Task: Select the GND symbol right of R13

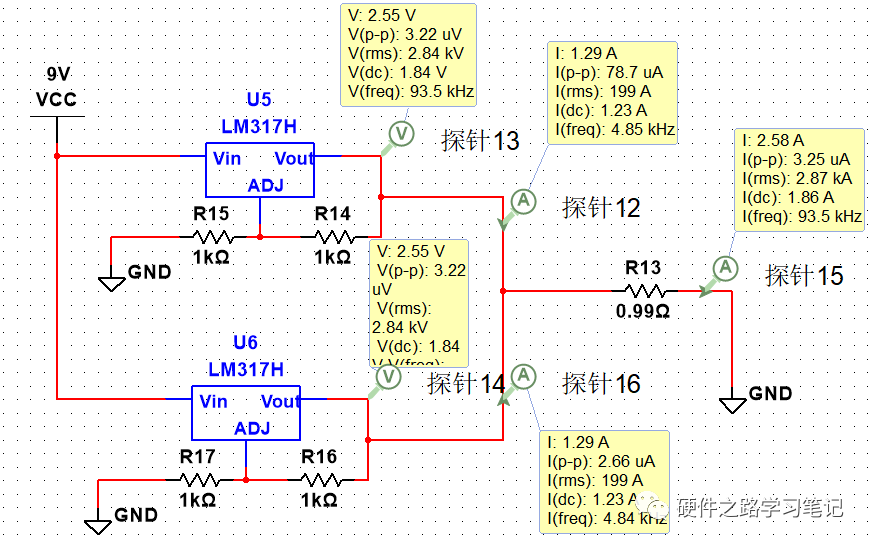Action: pos(733,402)
